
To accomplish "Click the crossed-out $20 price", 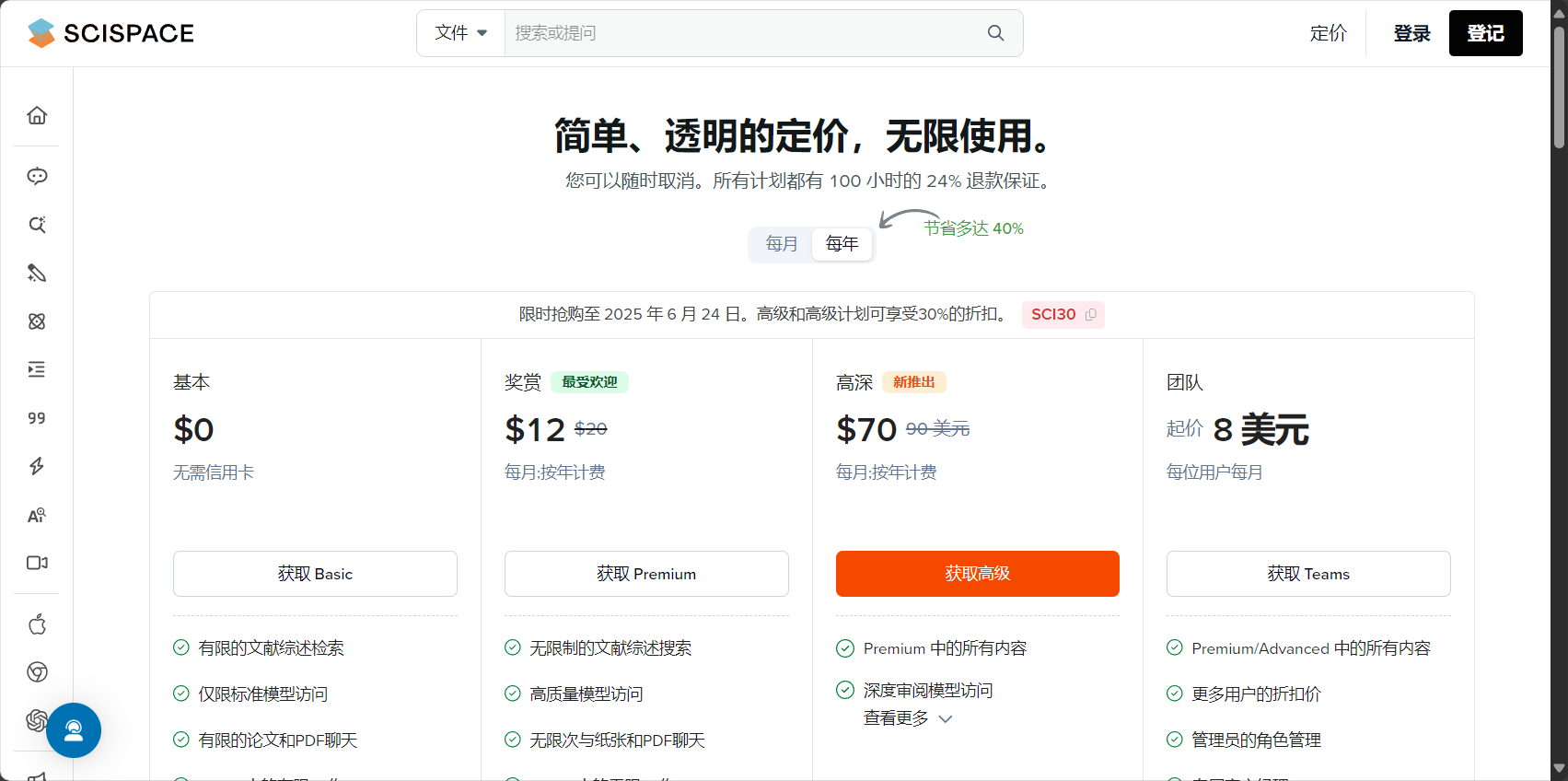I will [x=591, y=428].
